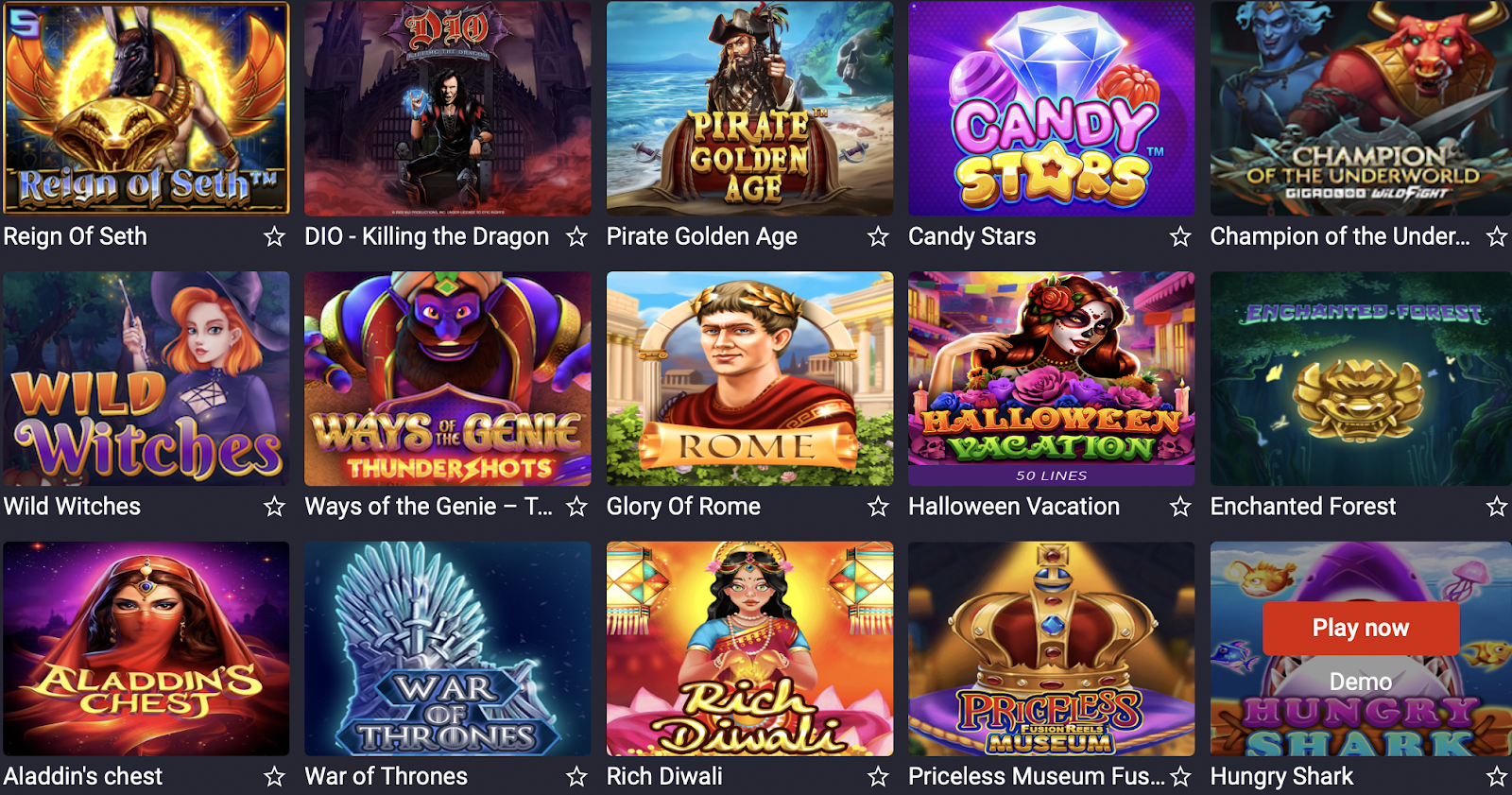Mark Glory Of Rome as favorite
The height and width of the screenshot is (795, 1512).
pyautogui.click(x=878, y=507)
